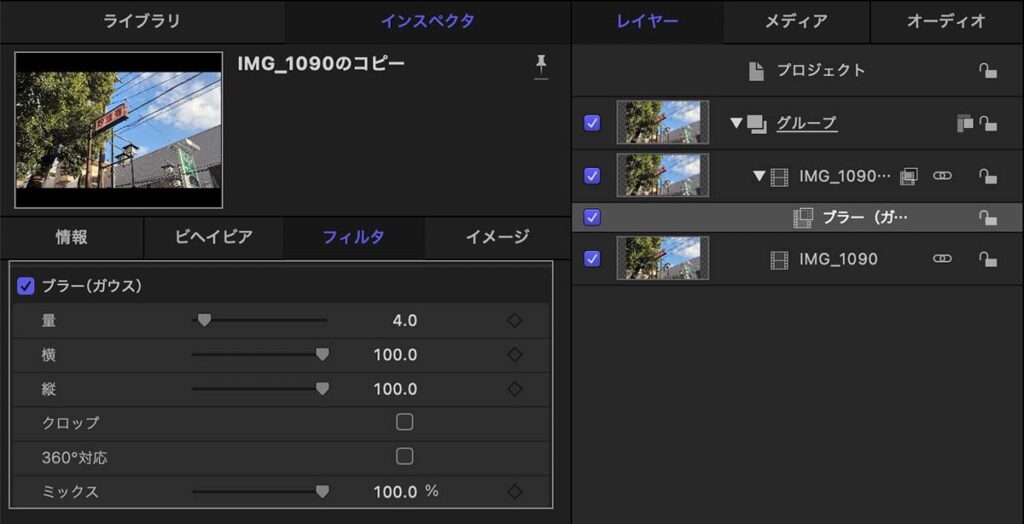Viewport: 1024px width, 524px height.
Task: Click the lock icon on the プロジェクト row
Action: click(987, 71)
